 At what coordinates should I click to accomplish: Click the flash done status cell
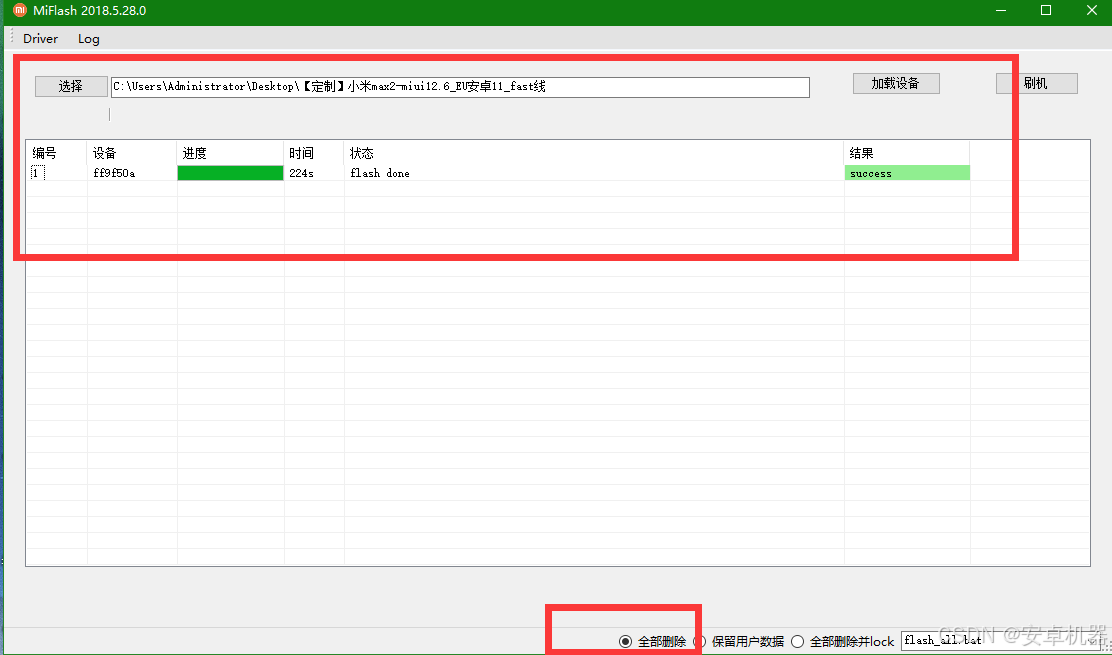coord(380,173)
